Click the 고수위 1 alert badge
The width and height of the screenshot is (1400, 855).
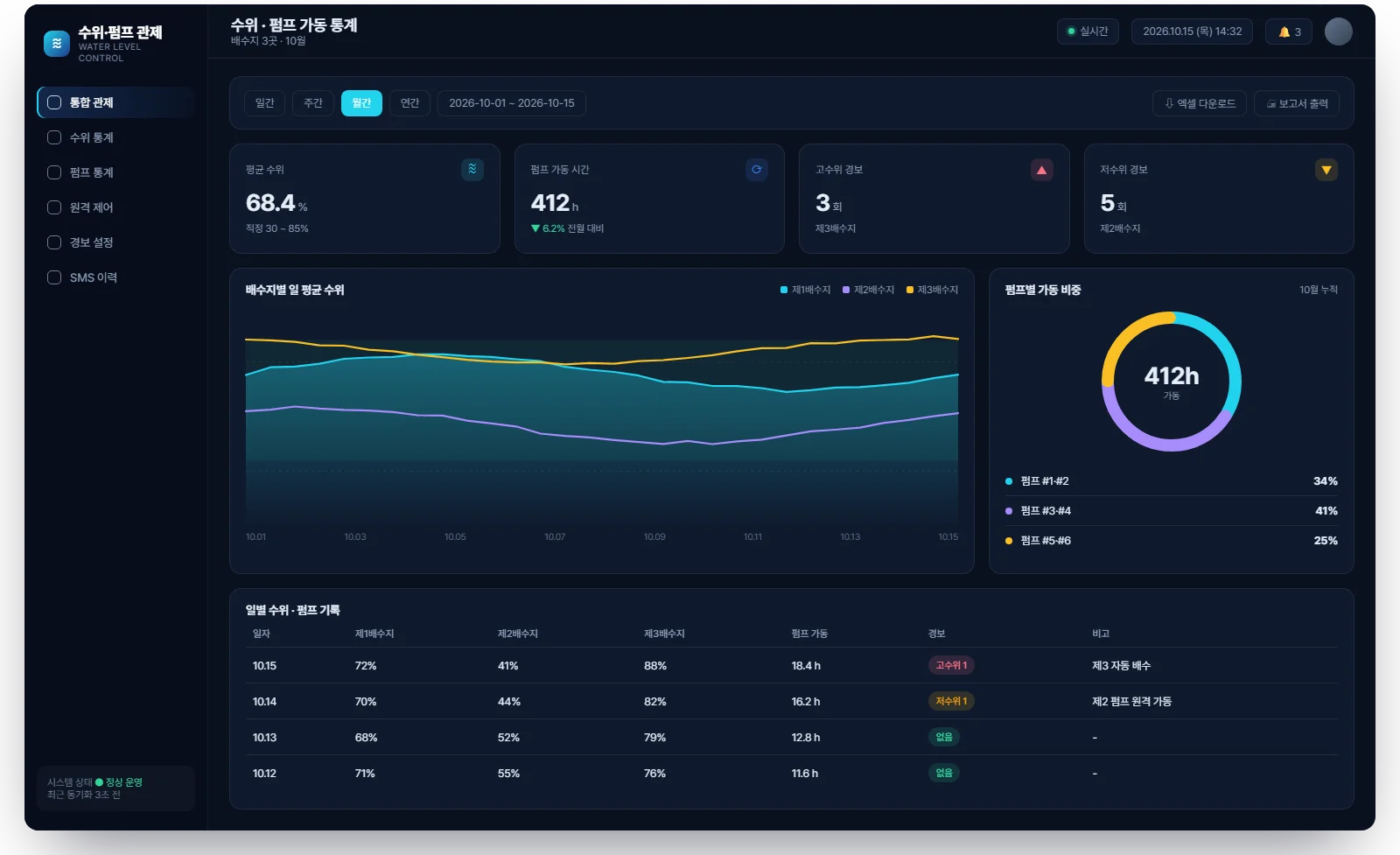point(951,665)
